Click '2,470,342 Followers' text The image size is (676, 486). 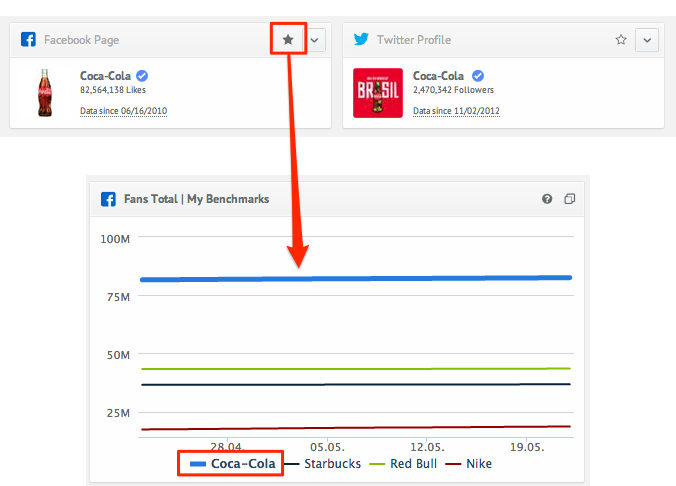click(x=454, y=90)
